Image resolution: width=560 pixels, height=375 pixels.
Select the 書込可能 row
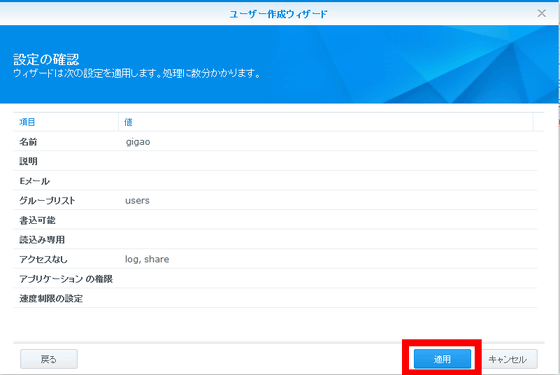[275, 220]
